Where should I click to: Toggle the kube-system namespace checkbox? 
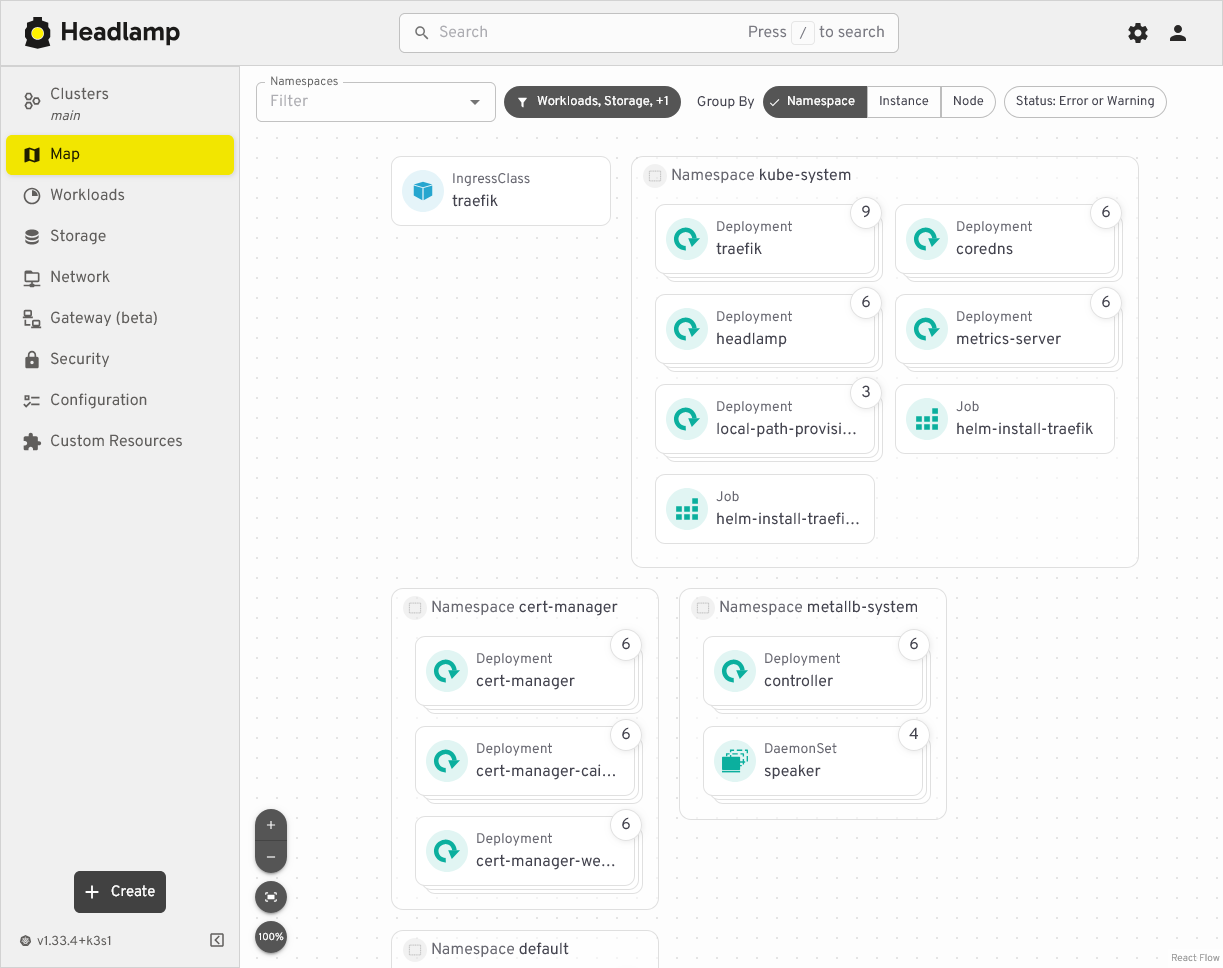point(655,176)
